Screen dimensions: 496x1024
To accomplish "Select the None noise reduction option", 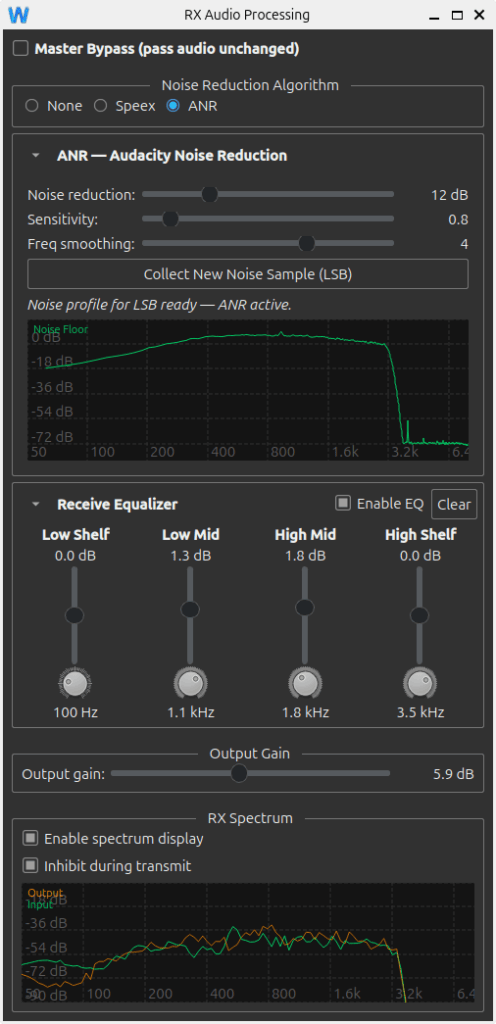I will pyautogui.click(x=32, y=106).
